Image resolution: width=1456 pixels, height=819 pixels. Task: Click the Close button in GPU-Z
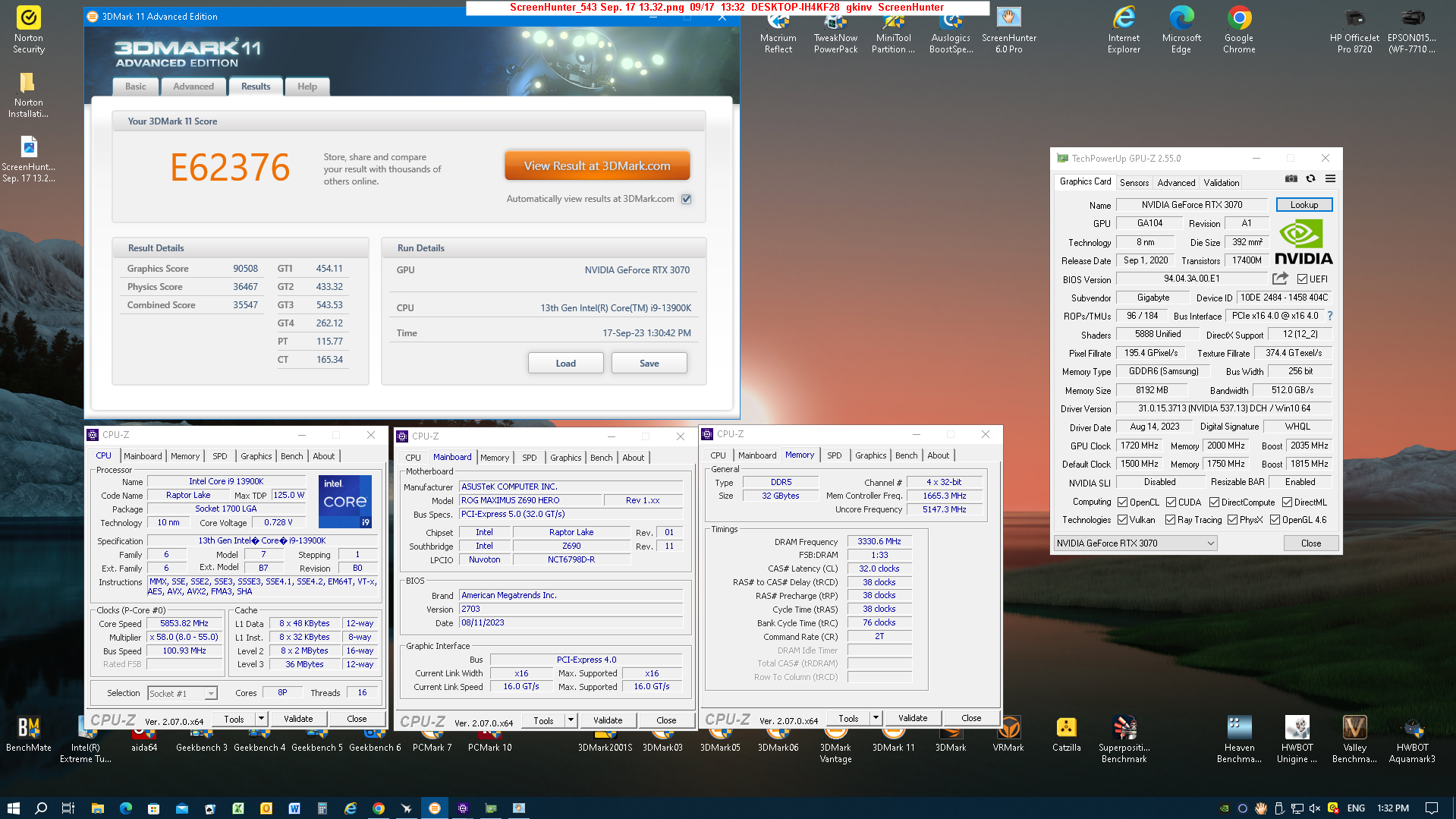coord(1310,543)
